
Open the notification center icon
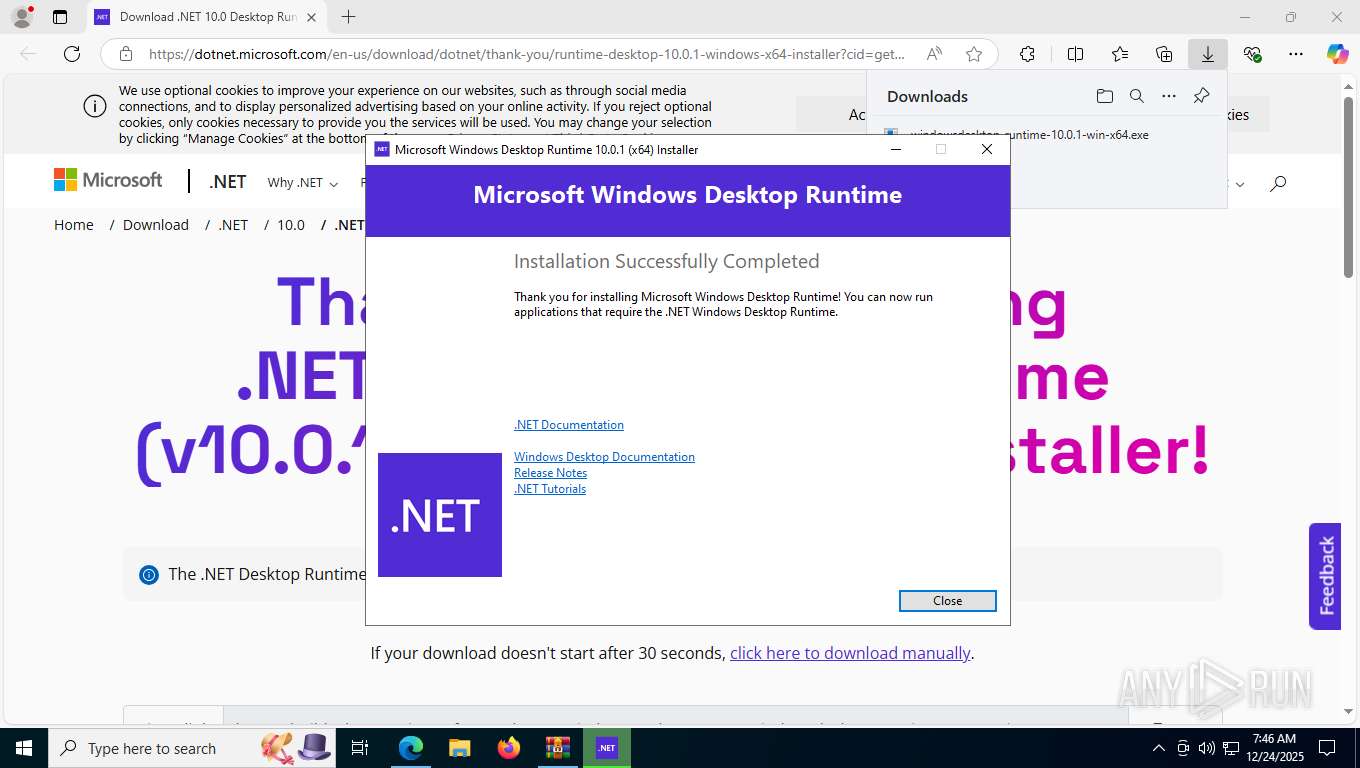(x=1326, y=748)
